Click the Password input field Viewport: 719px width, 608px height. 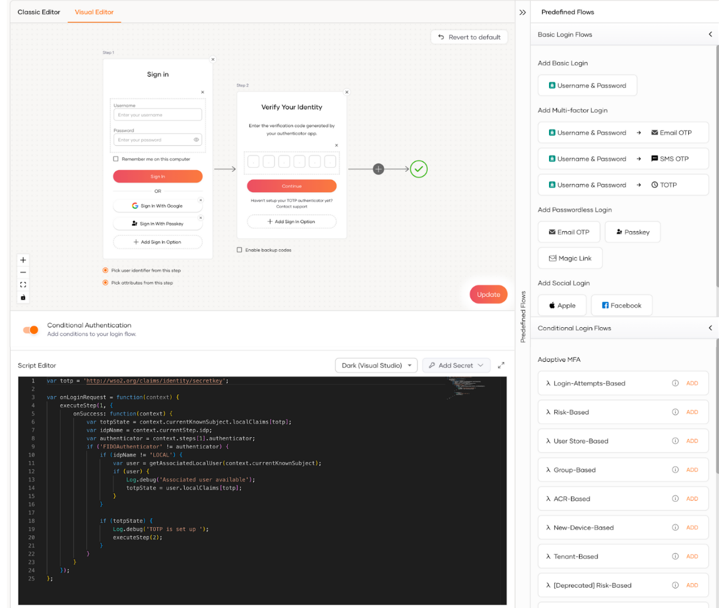click(x=158, y=140)
